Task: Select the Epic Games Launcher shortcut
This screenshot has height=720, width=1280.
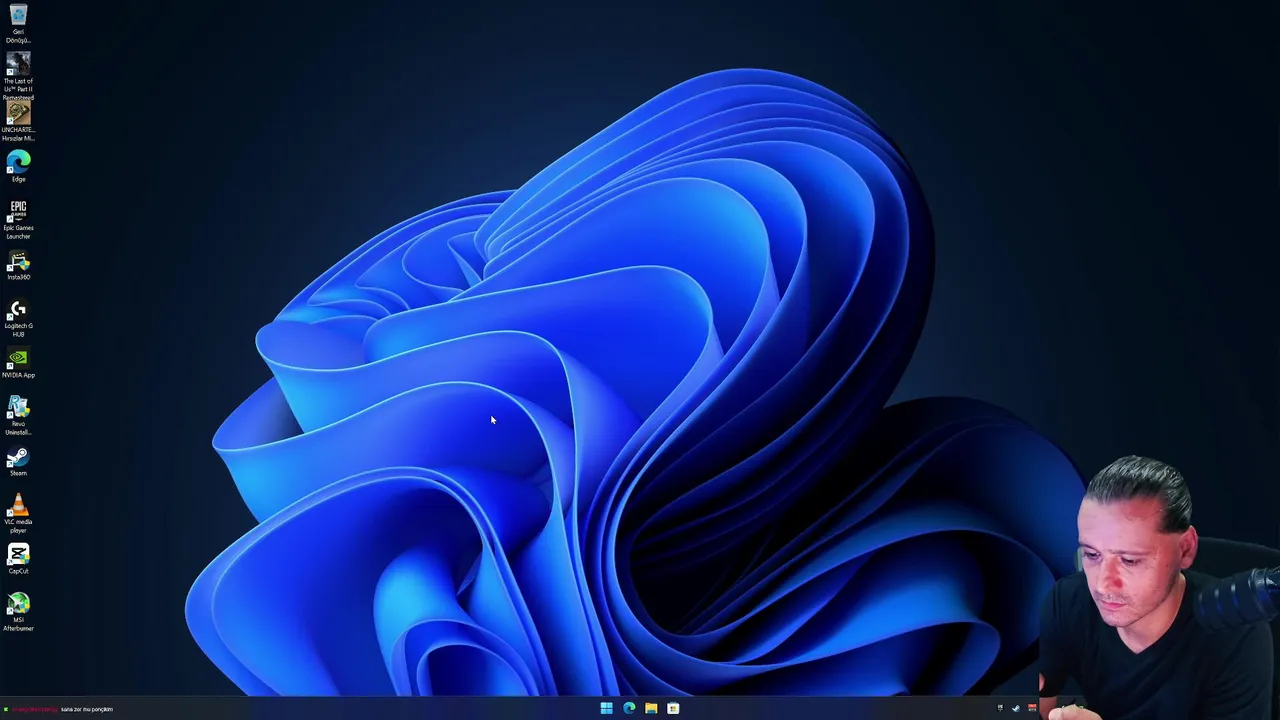Action: point(18,219)
